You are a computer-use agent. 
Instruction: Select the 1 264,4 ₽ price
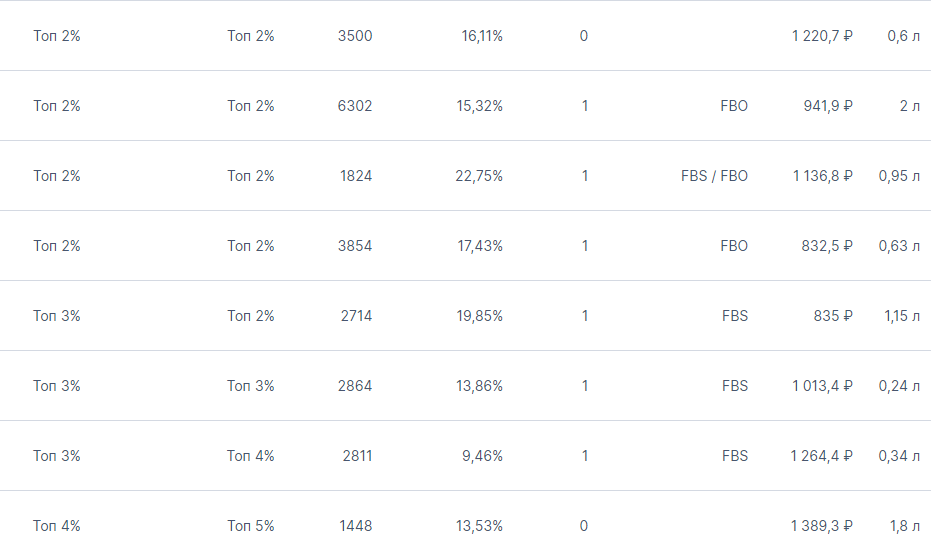tap(822, 456)
